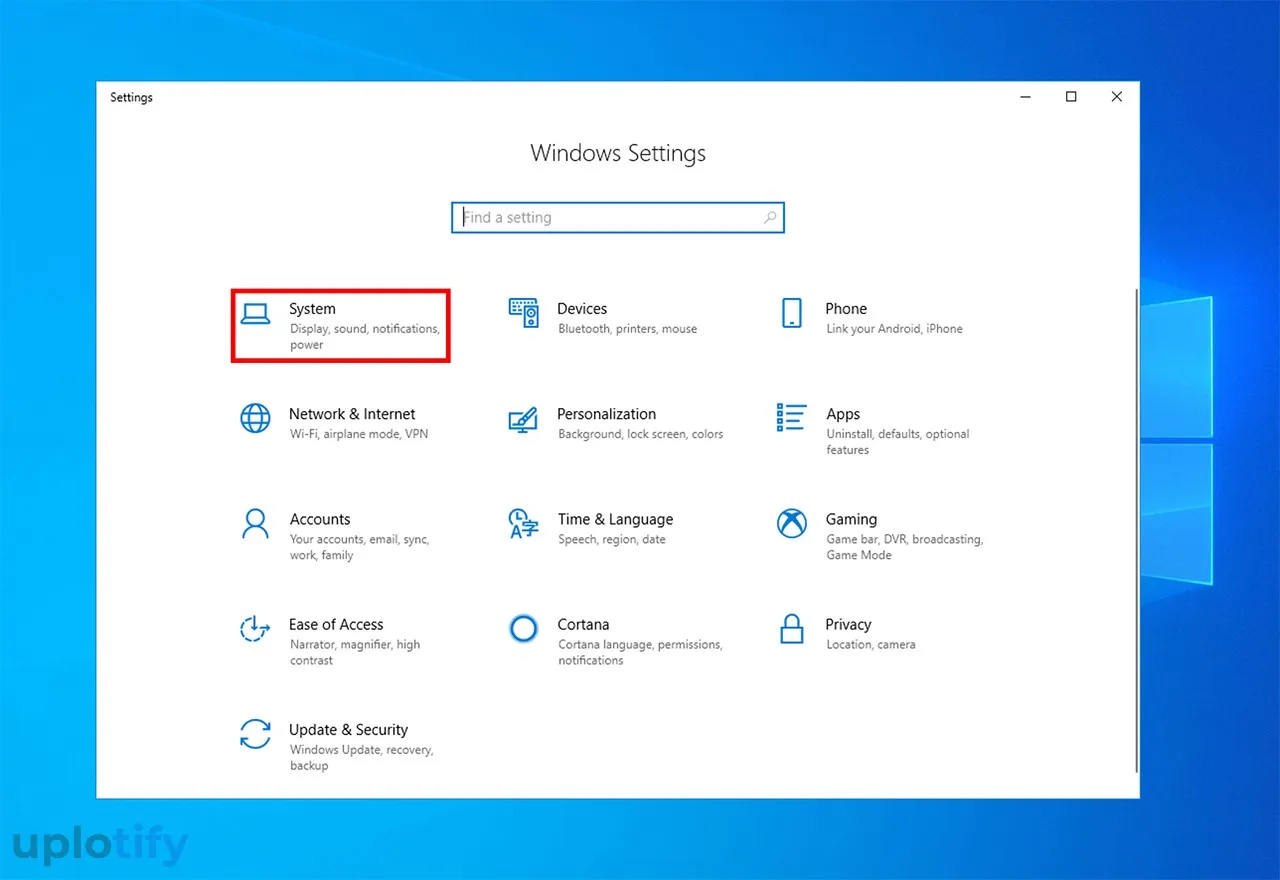Open the Gaming label
The image size is (1280, 880).
(x=851, y=519)
